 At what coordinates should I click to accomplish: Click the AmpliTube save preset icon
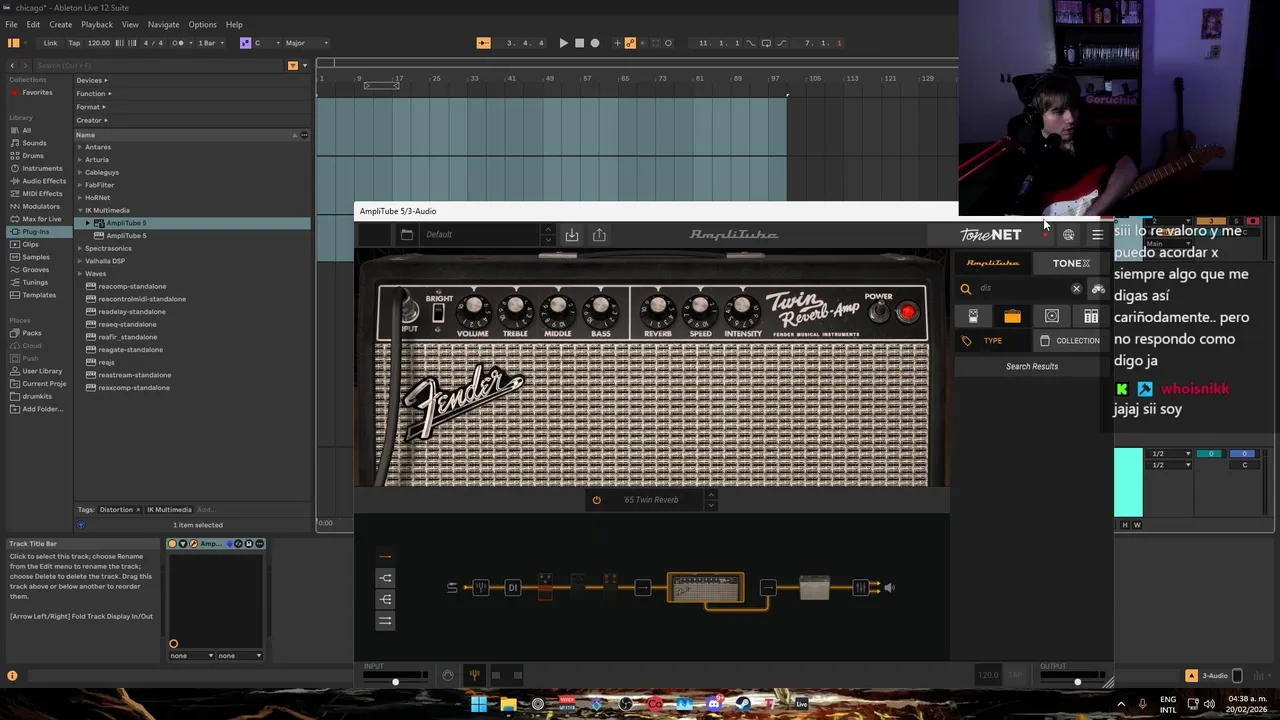[572, 235]
